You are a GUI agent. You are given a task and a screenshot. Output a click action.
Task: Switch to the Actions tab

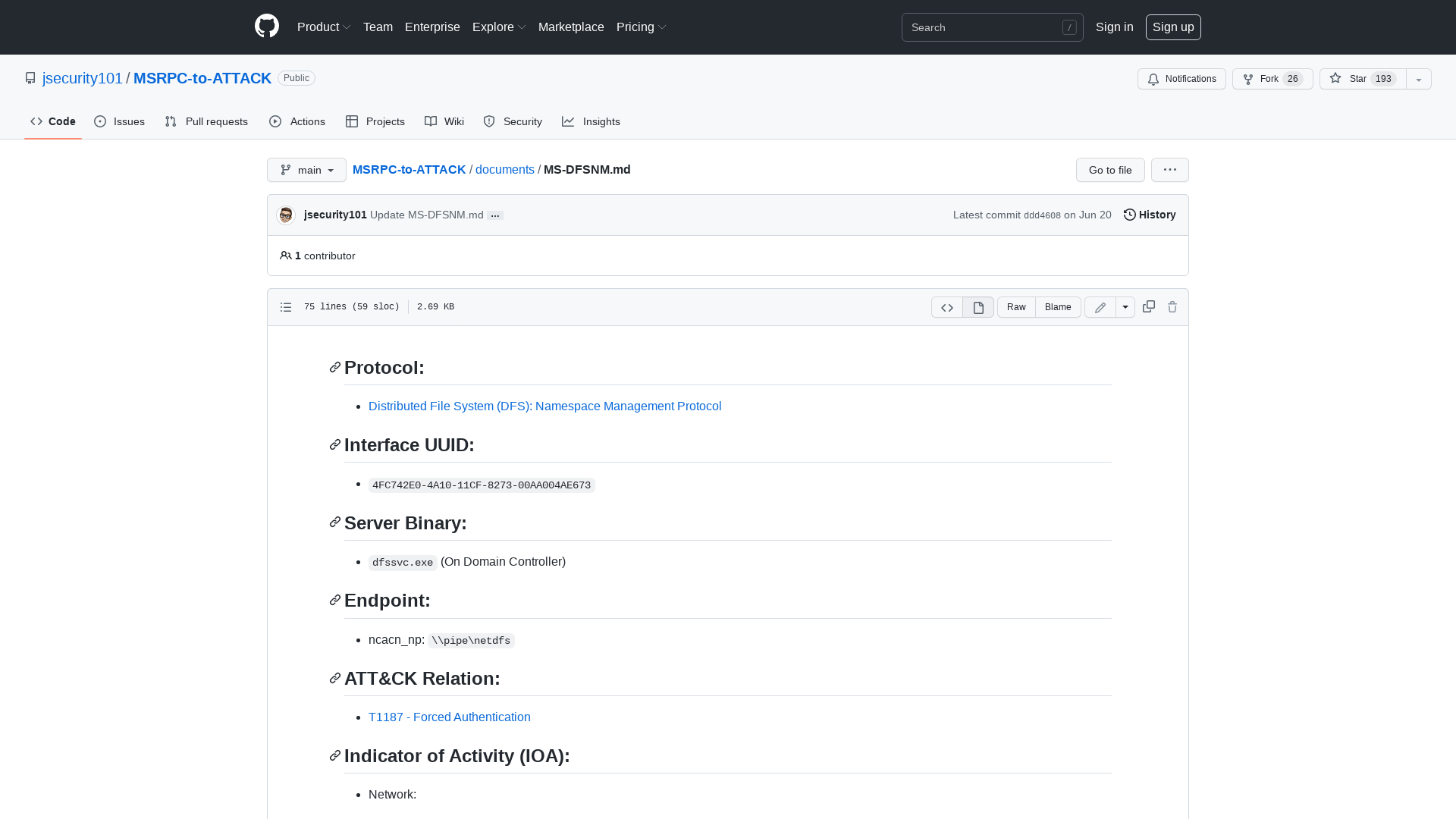point(297,121)
